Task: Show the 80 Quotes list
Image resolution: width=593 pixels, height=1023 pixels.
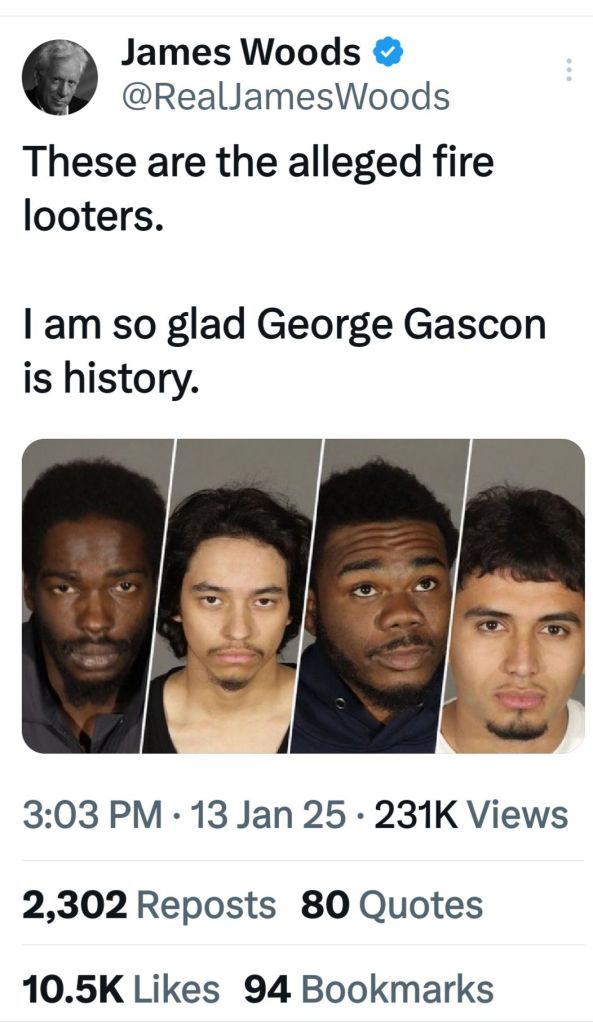Action: 392,906
